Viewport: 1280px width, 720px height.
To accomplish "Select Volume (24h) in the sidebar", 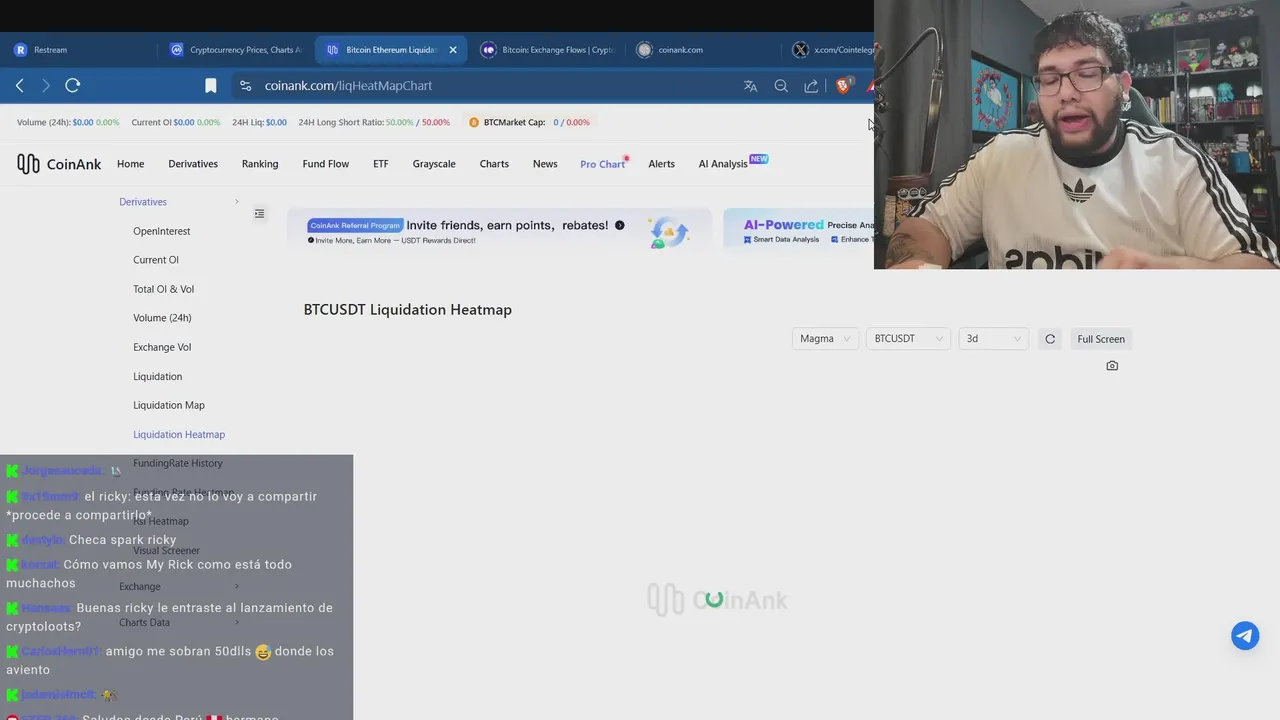I will tap(162, 318).
